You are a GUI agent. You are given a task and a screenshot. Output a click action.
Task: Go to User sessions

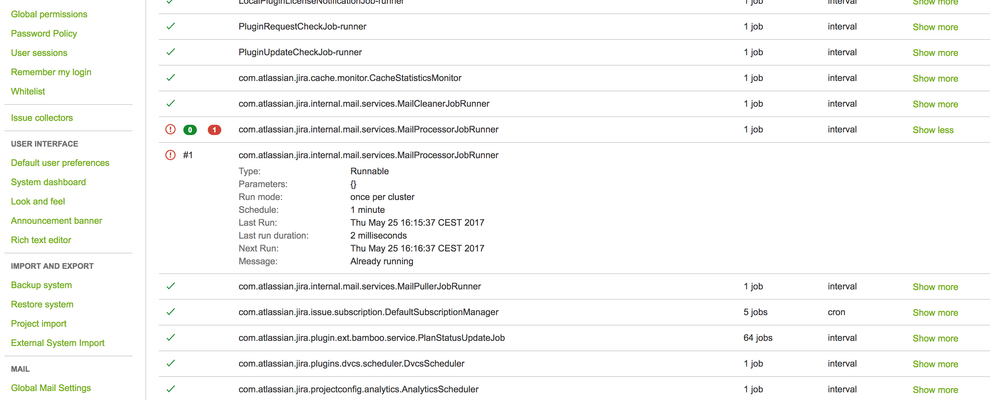coord(39,53)
